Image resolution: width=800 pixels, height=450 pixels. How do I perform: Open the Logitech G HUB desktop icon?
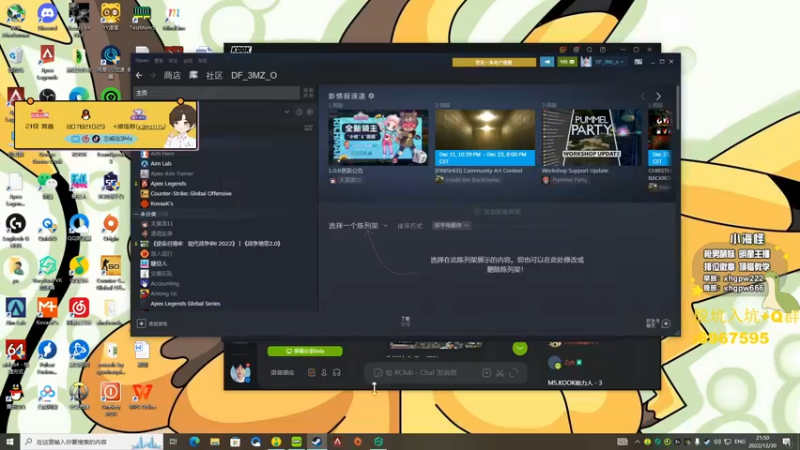coord(16,230)
